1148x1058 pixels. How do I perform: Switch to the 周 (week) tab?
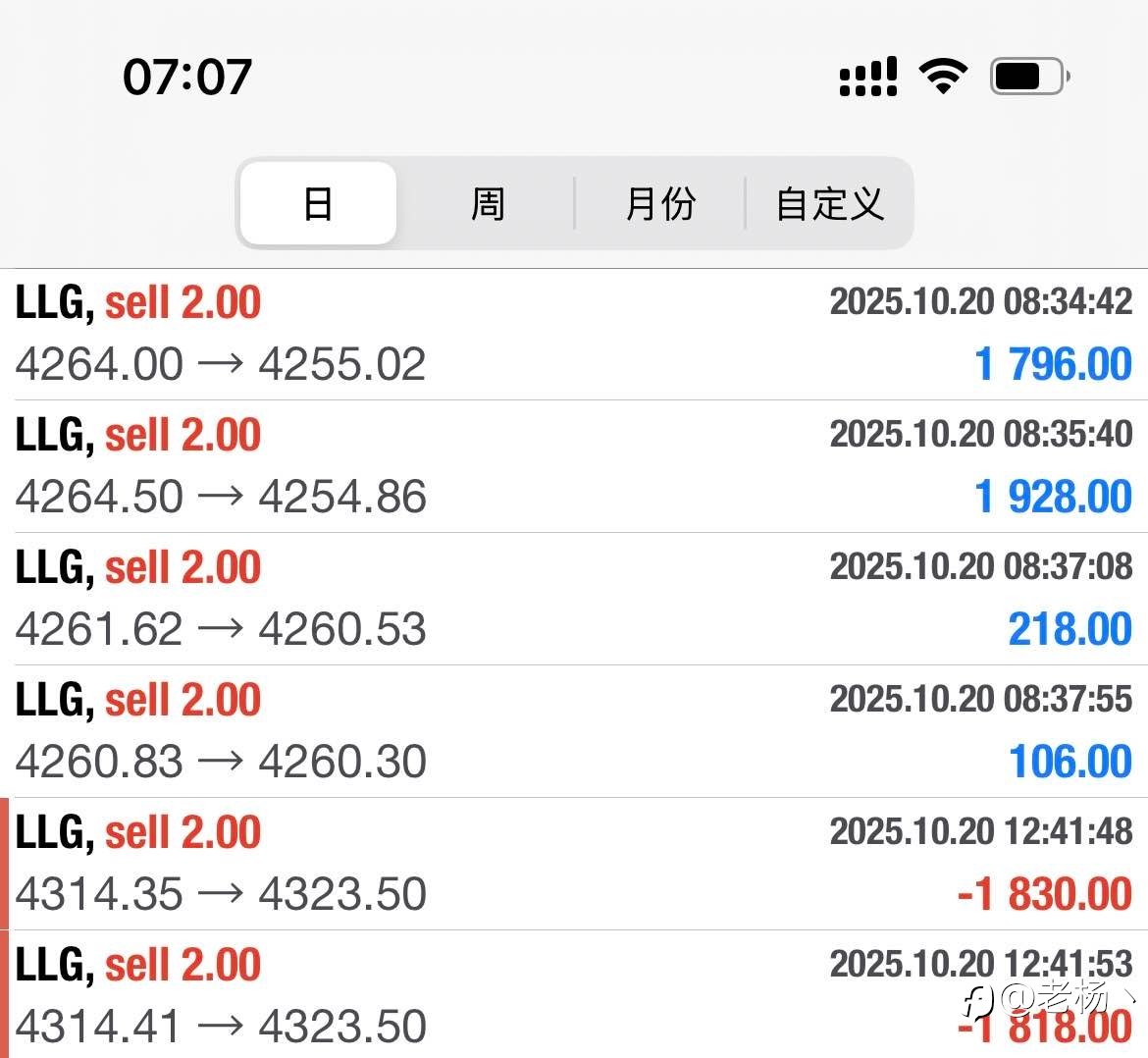[488, 203]
